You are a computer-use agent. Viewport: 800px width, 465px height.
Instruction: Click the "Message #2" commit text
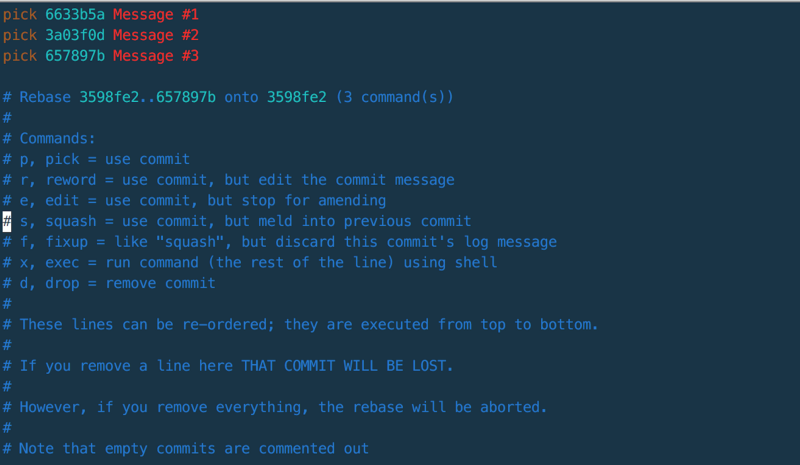click(155, 35)
